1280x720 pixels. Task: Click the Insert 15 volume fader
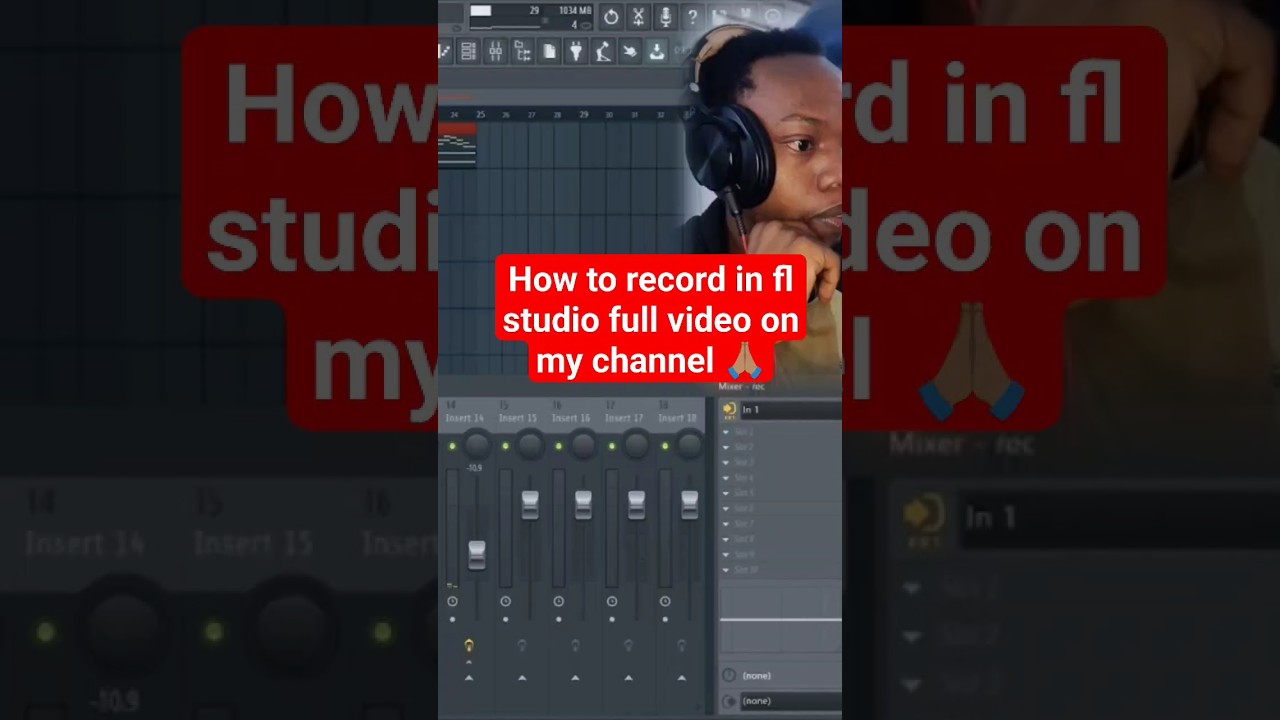530,505
